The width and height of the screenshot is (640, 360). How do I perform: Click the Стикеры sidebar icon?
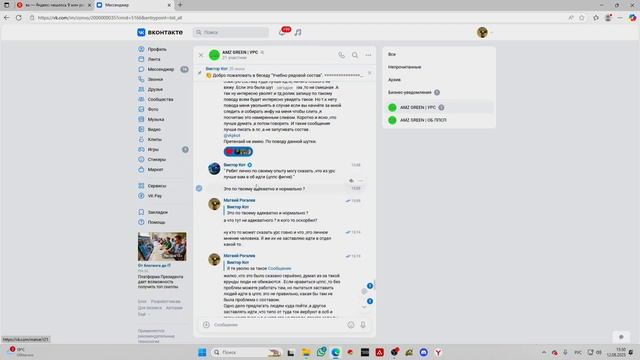click(x=141, y=159)
